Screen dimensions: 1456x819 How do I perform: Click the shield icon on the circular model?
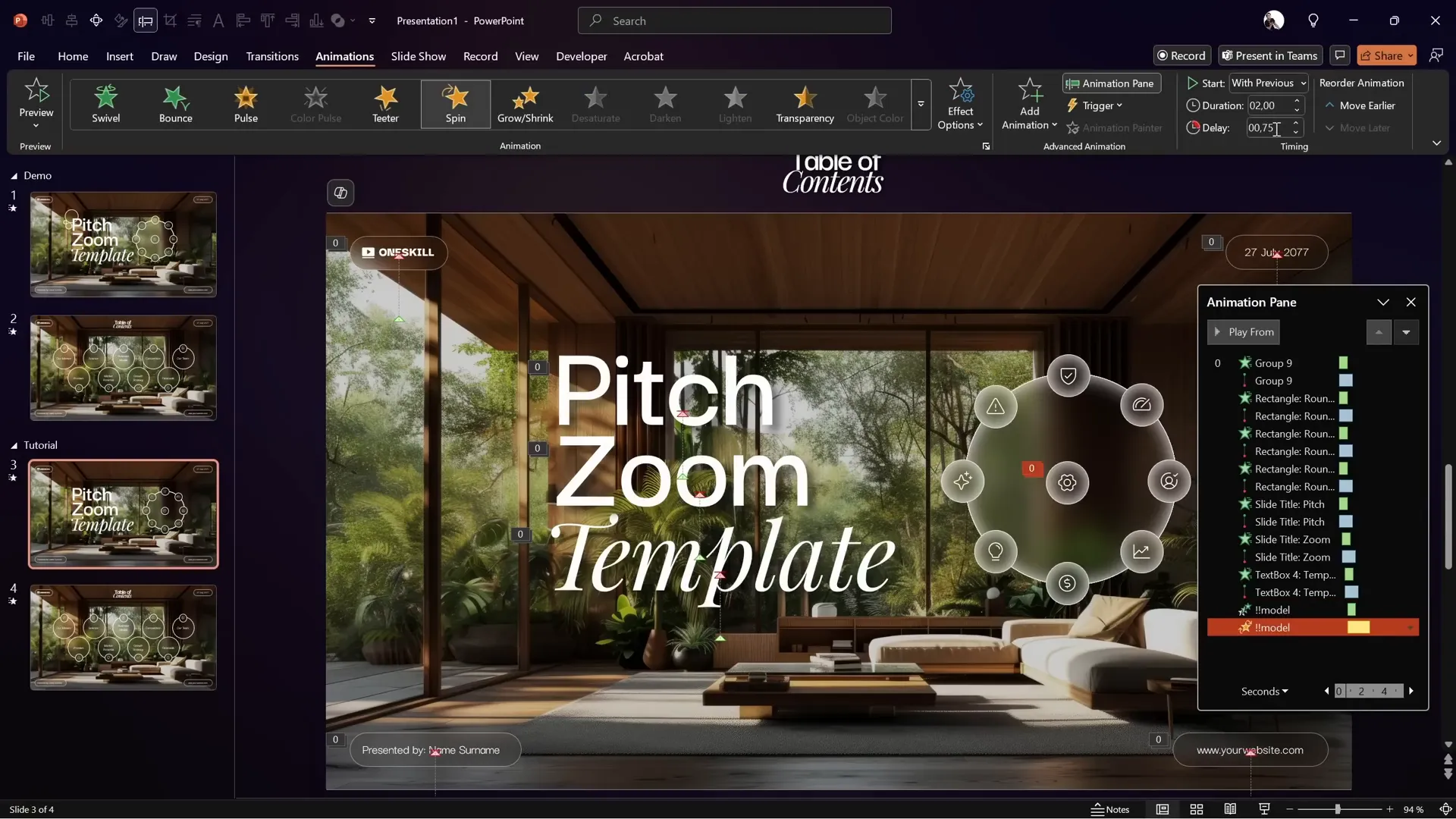point(1068,375)
